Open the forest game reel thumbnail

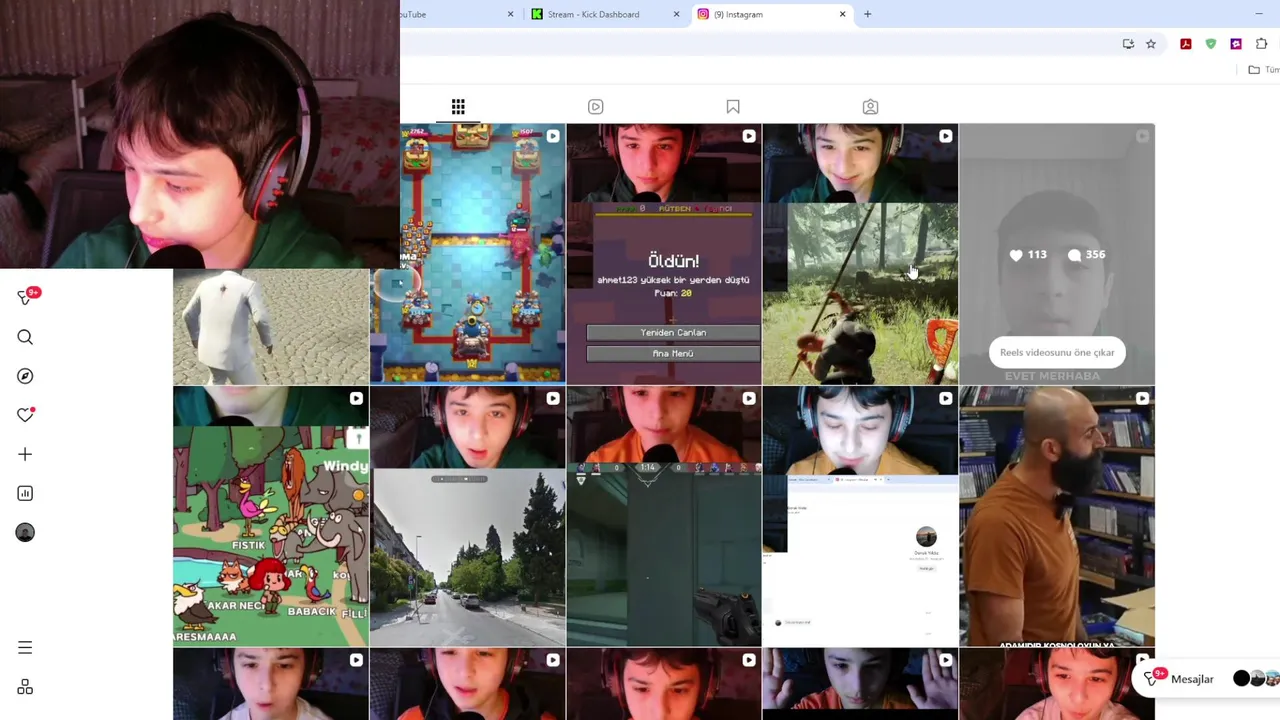pos(860,254)
